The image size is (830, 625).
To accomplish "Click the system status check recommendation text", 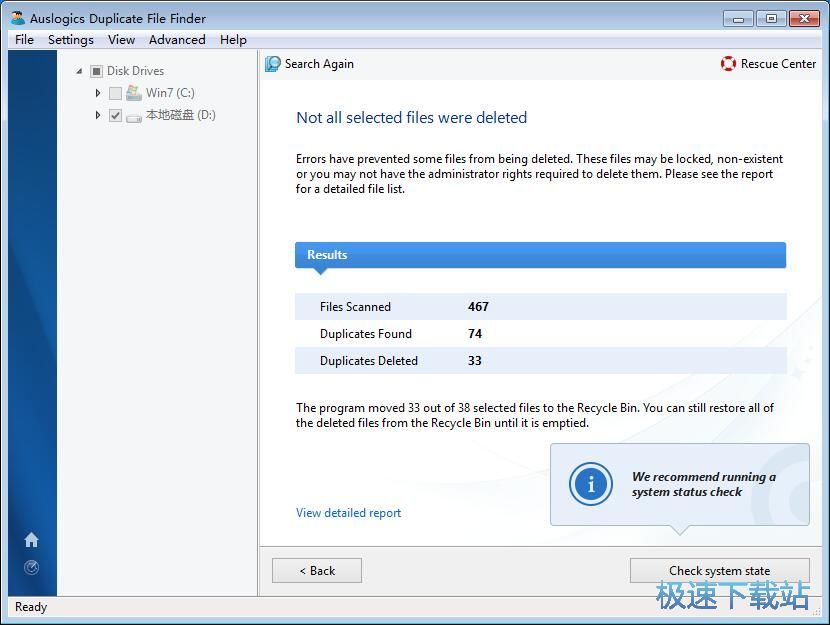I will [x=703, y=484].
